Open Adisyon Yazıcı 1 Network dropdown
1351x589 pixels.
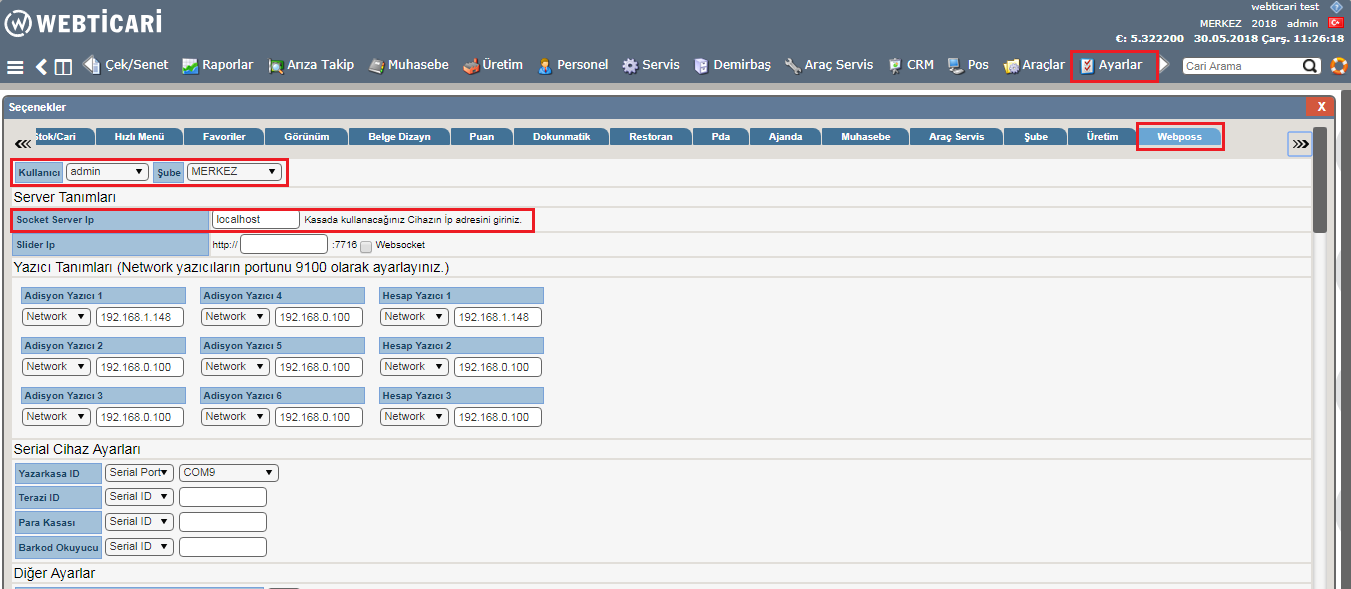56,317
